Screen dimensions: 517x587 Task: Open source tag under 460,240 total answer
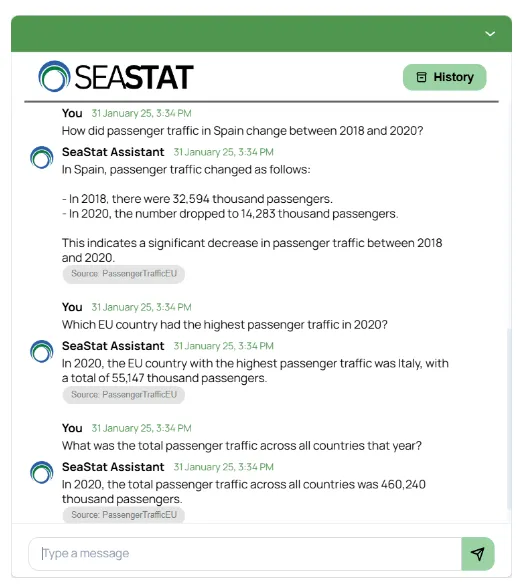click(x=124, y=515)
